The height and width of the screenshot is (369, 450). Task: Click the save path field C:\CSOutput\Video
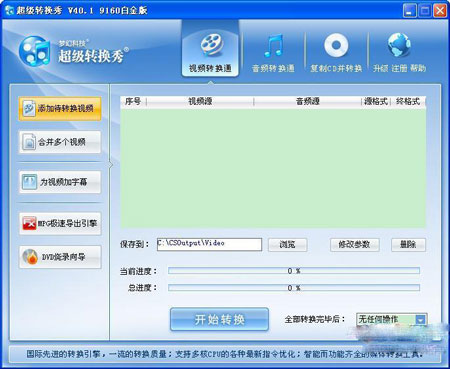pyautogui.click(x=209, y=244)
